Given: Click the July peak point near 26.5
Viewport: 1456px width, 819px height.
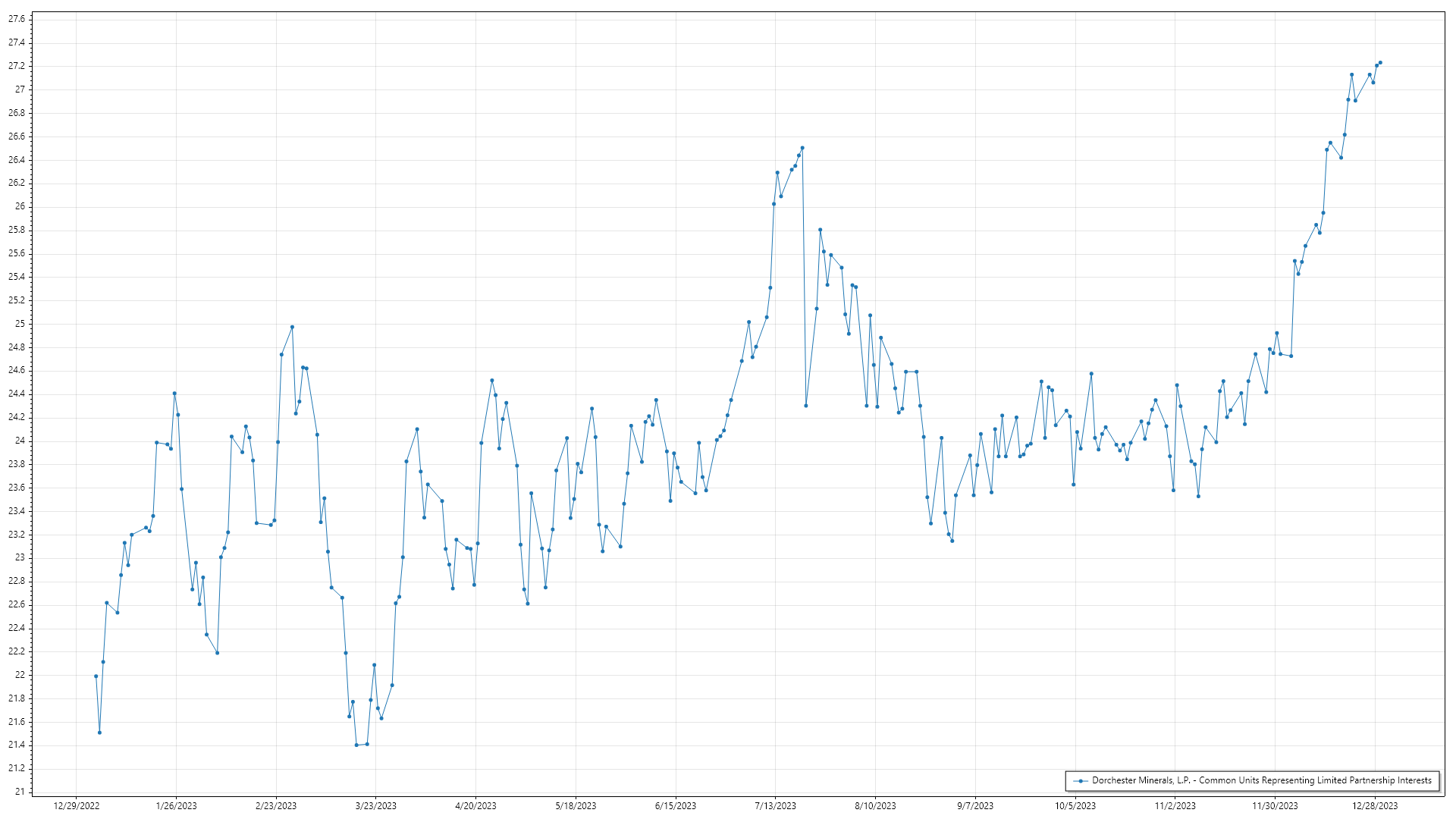Looking at the screenshot, I should tap(802, 148).
